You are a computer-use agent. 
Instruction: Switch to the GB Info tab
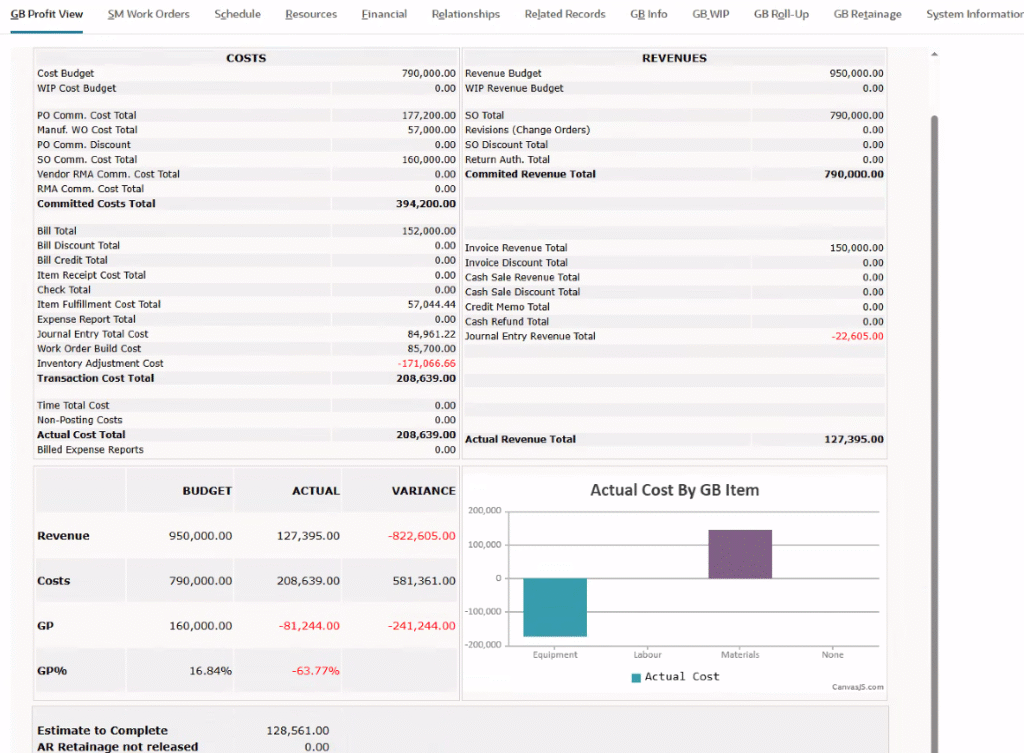[649, 14]
